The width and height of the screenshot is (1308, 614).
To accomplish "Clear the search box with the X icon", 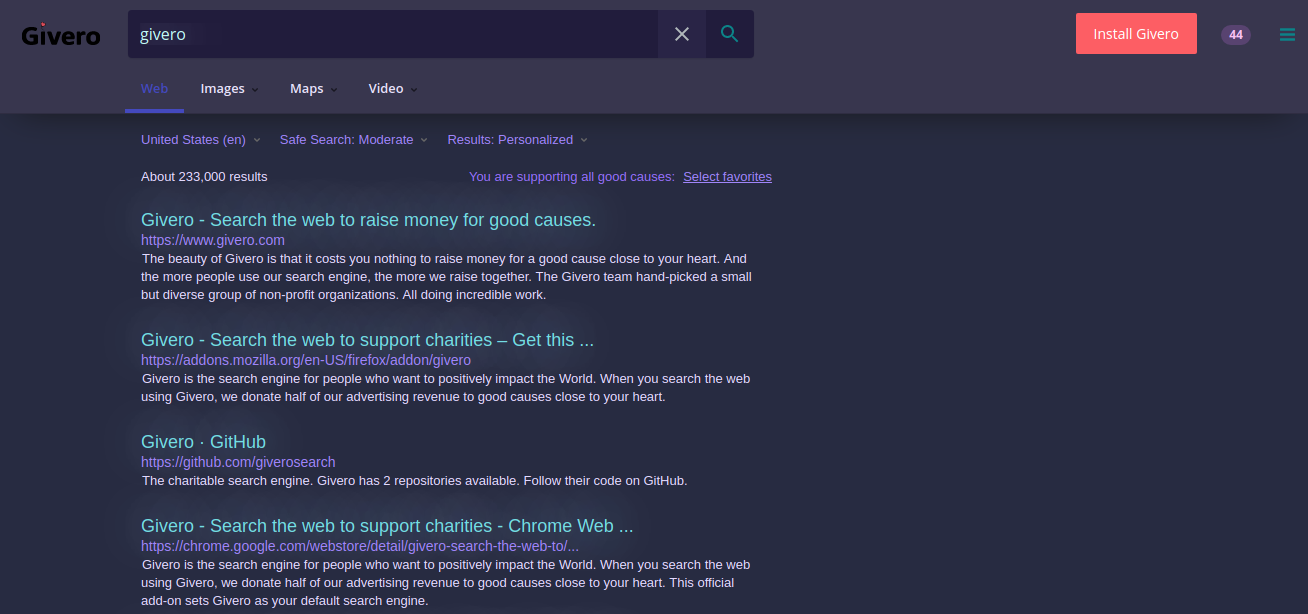I will (x=682, y=34).
